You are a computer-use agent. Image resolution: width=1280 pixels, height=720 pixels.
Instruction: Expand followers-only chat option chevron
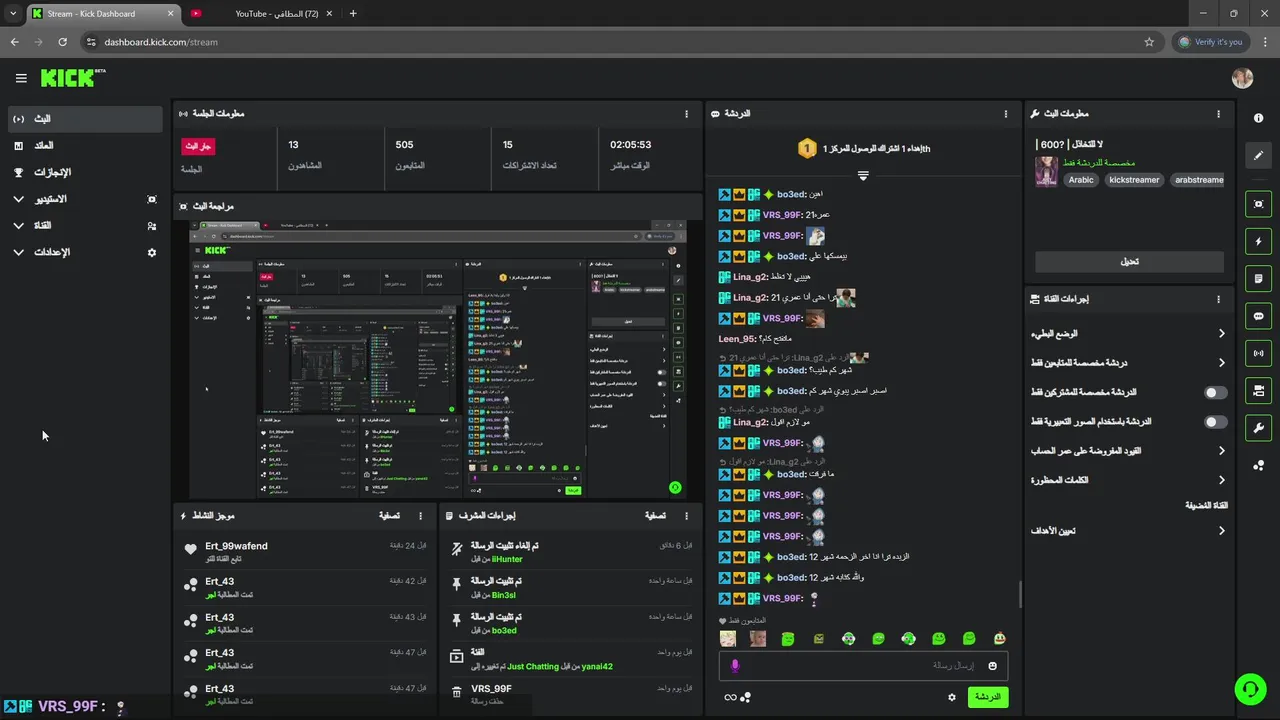coord(1221,363)
